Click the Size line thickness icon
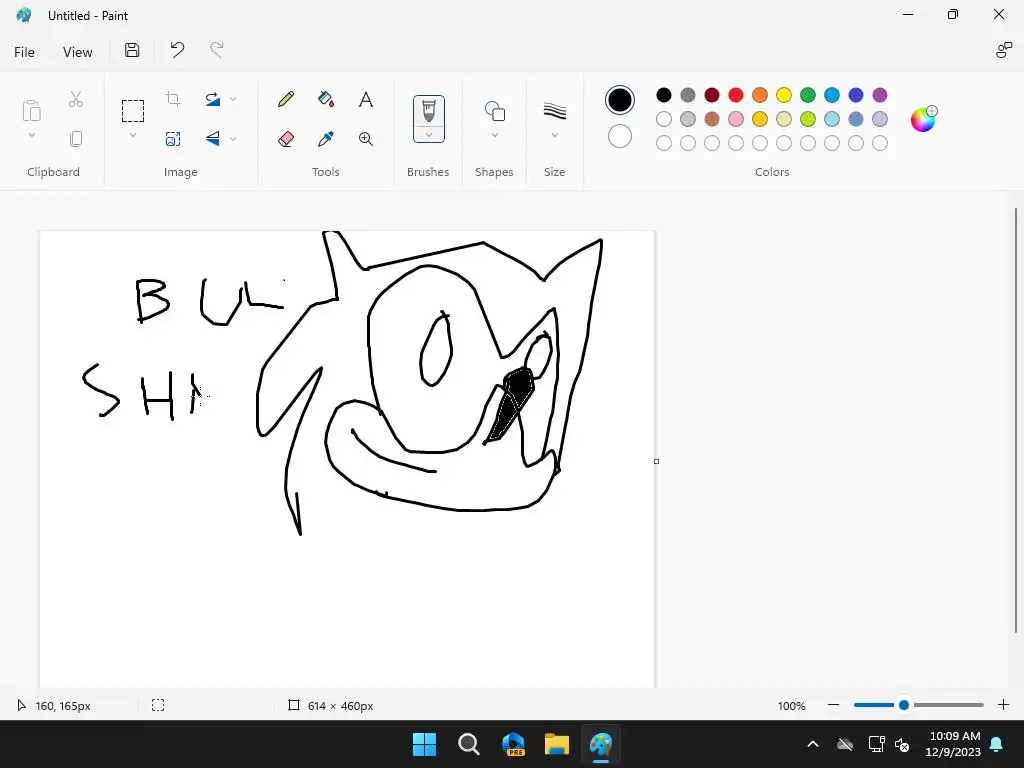This screenshot has width=1024, height=768. coord(554,111)
